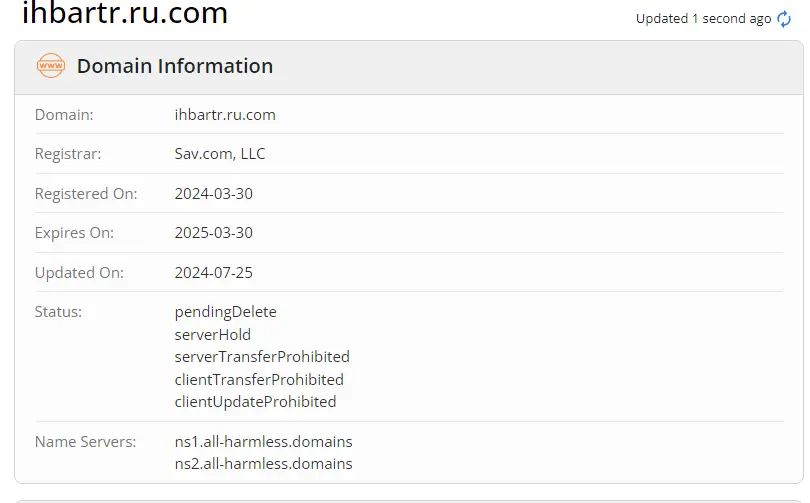Click the Updated 1 second ago text

703,19
